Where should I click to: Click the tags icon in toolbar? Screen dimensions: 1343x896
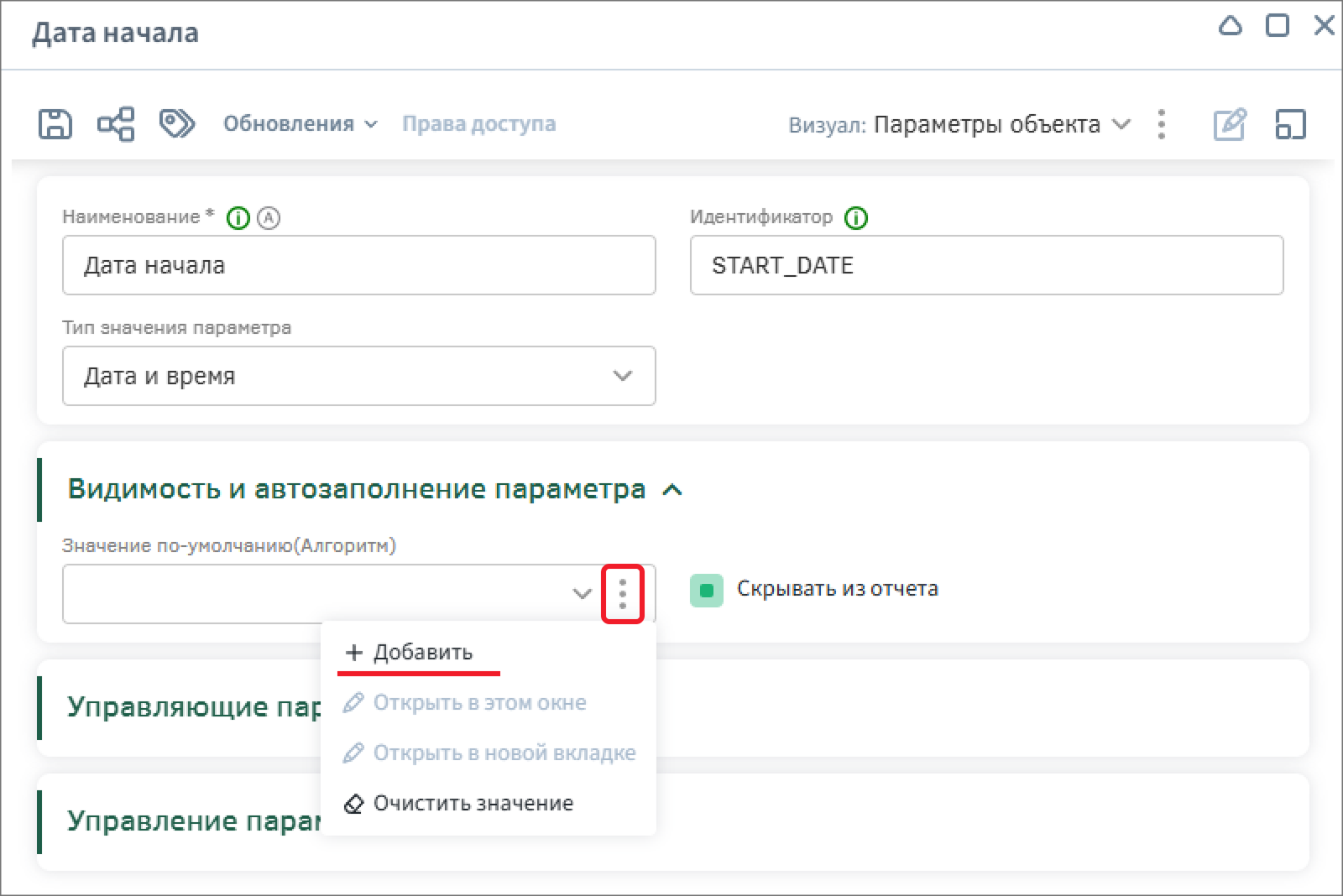pos(176,124)
